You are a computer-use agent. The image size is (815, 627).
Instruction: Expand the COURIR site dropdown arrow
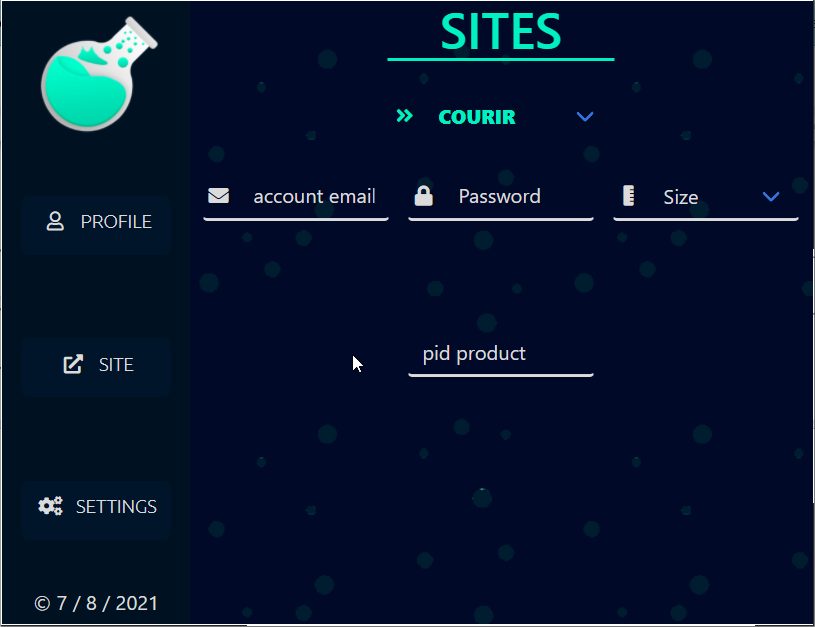pyautogui.click(x=585, y=116)
